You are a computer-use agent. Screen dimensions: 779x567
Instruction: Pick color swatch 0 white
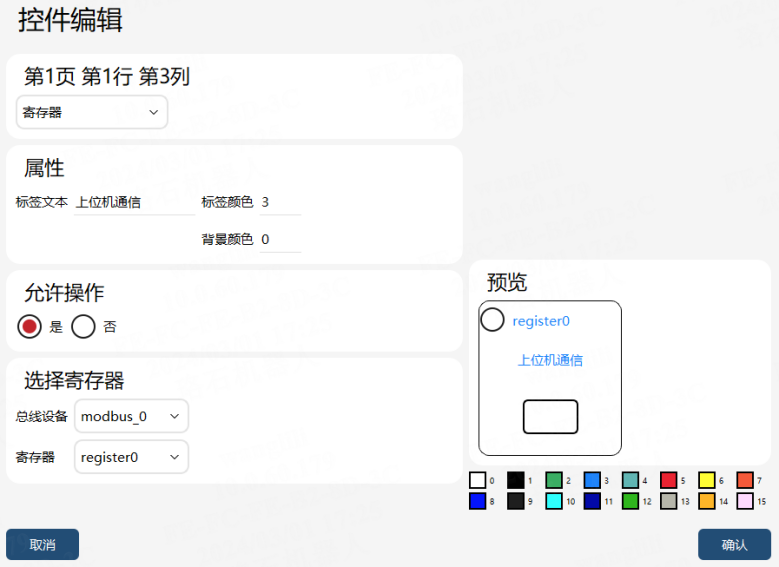[477, 481]
